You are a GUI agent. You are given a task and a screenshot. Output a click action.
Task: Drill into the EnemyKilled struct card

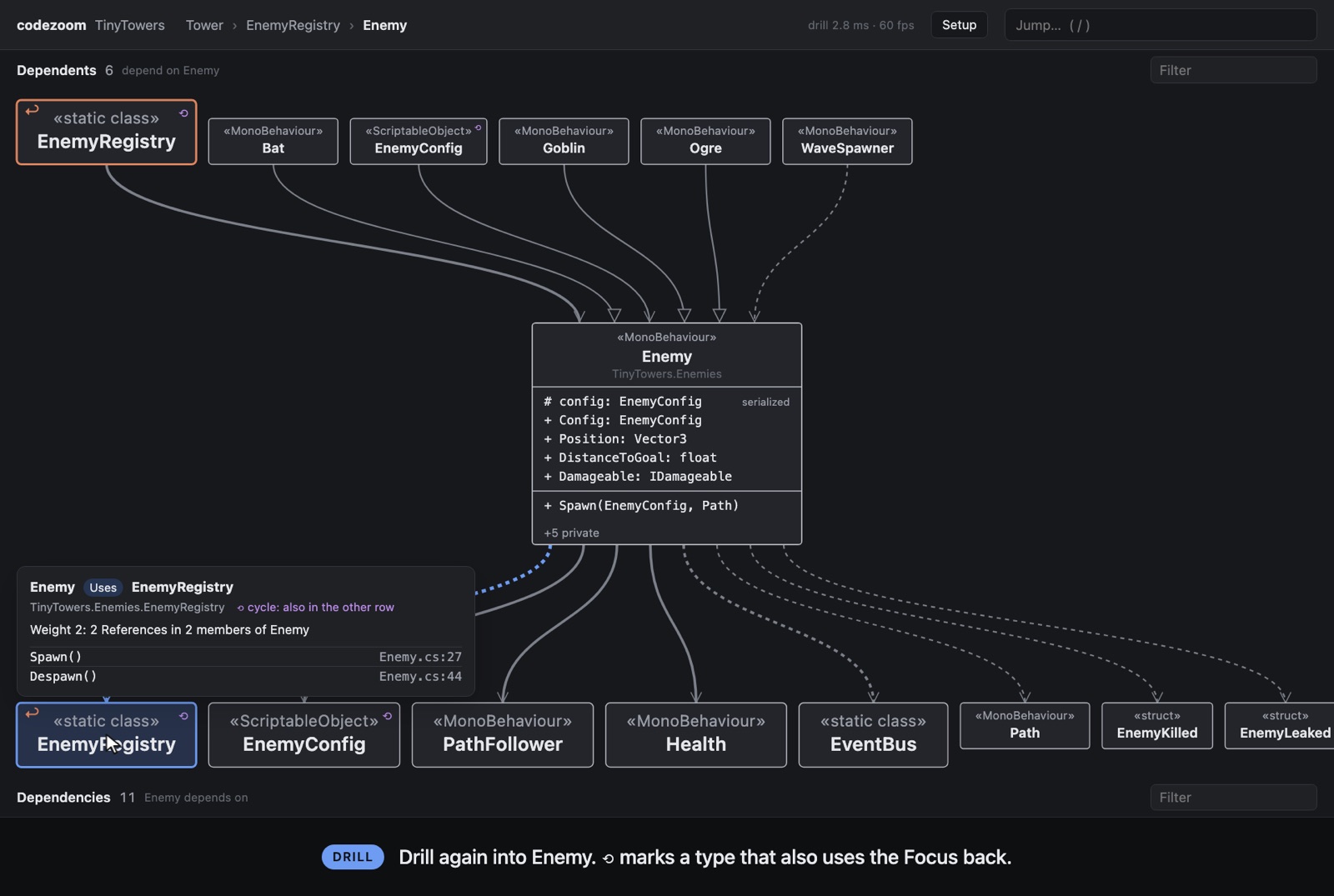click(1157, 725)
